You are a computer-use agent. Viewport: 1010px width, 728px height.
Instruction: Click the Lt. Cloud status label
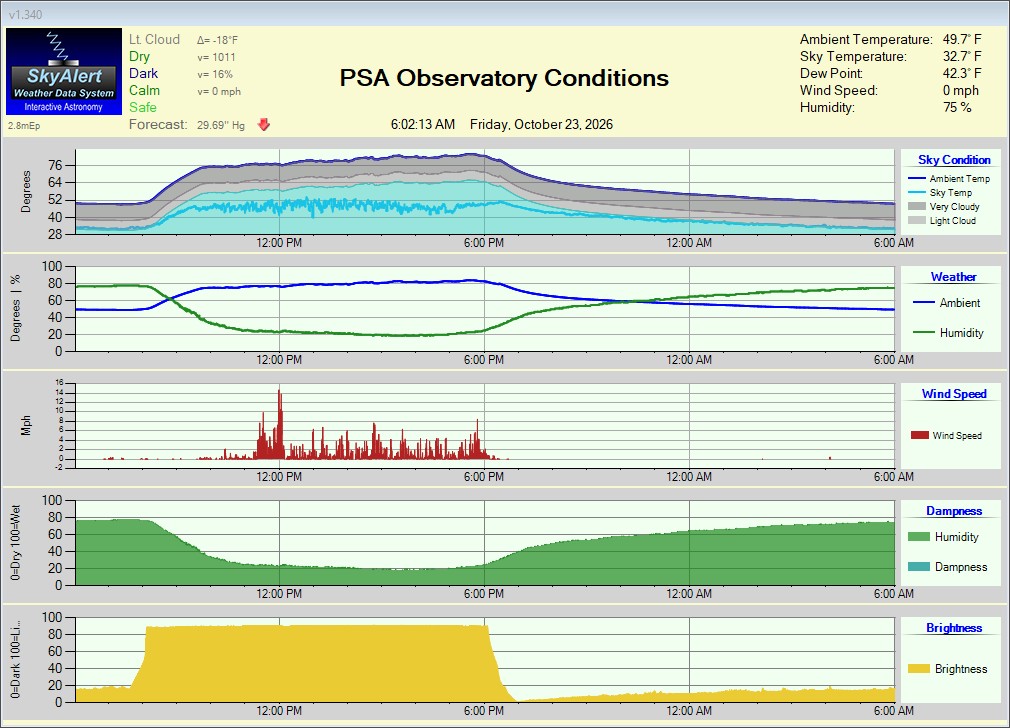tap(155, 40)
